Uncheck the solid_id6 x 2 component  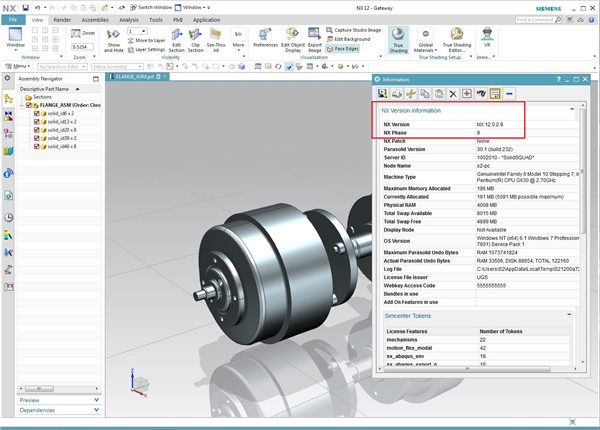point(37,114)
